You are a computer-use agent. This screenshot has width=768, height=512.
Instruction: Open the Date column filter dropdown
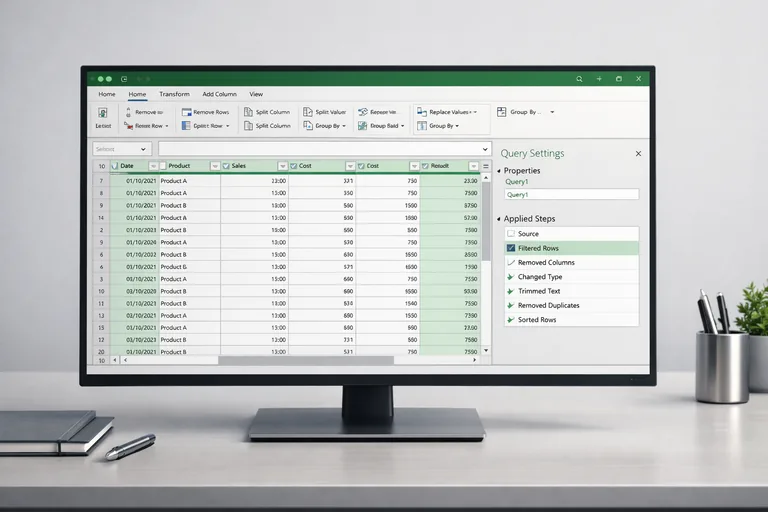[153, 166]
